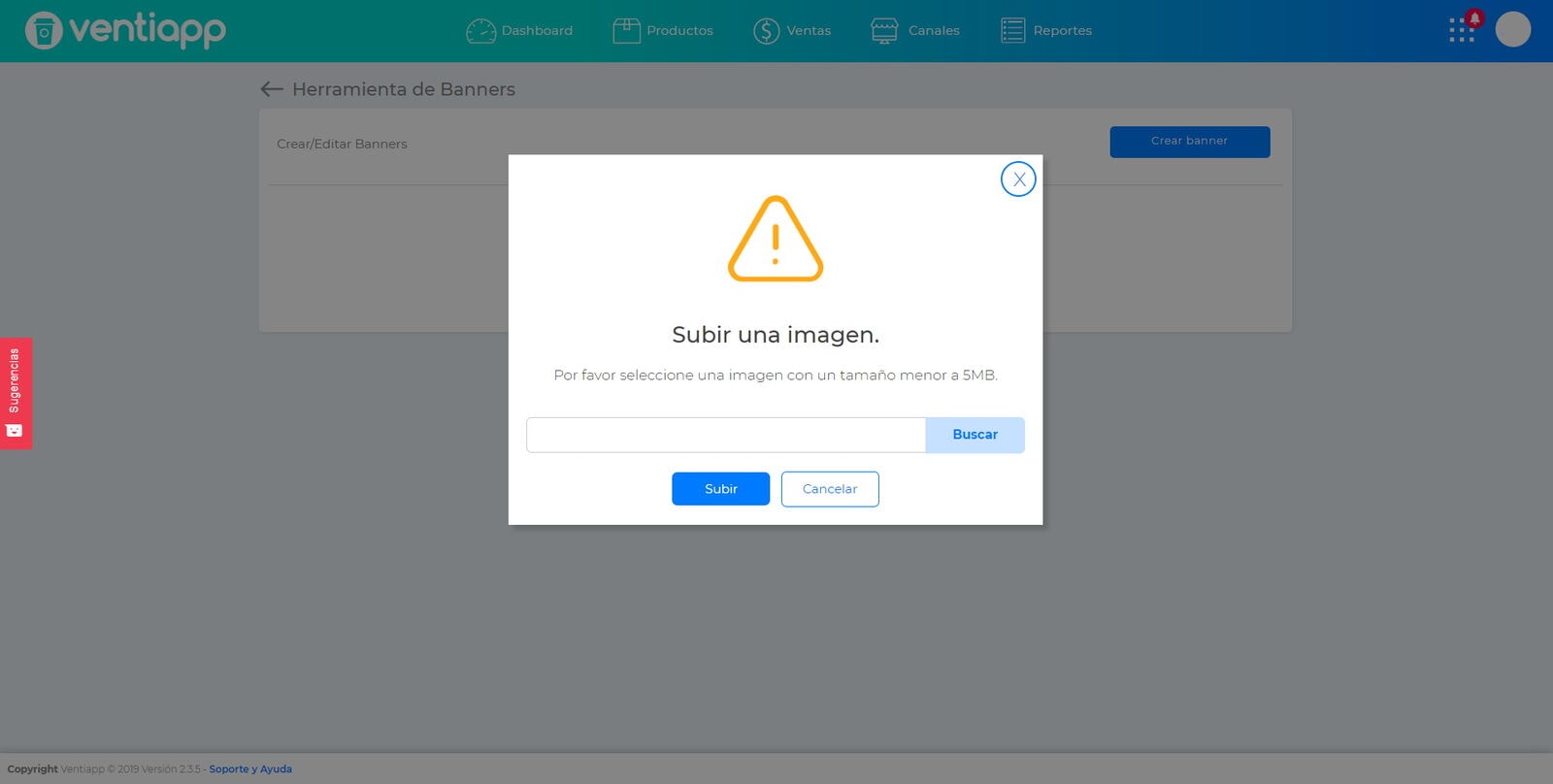
Task: Click the Subir upload button
Action: tap(720, 489)
